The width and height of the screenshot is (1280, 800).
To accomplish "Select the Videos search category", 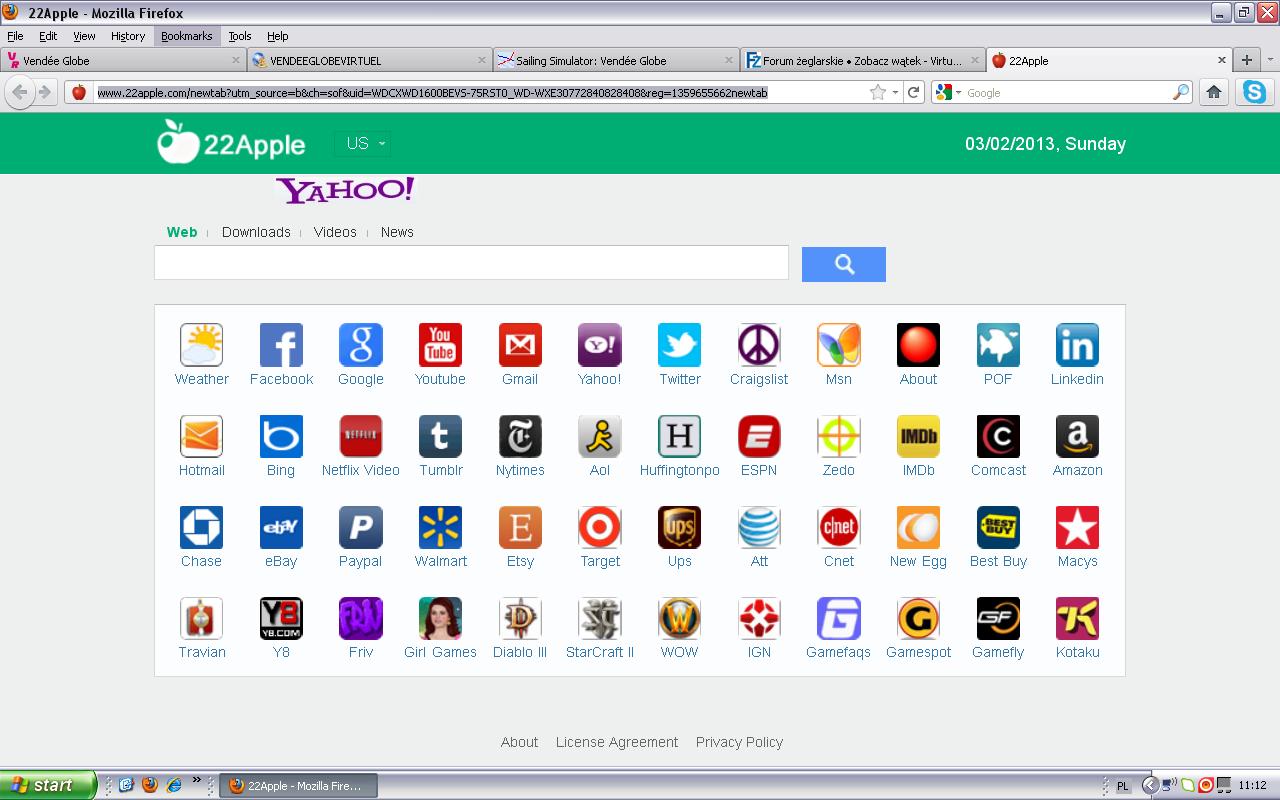I will click(335, 232).
